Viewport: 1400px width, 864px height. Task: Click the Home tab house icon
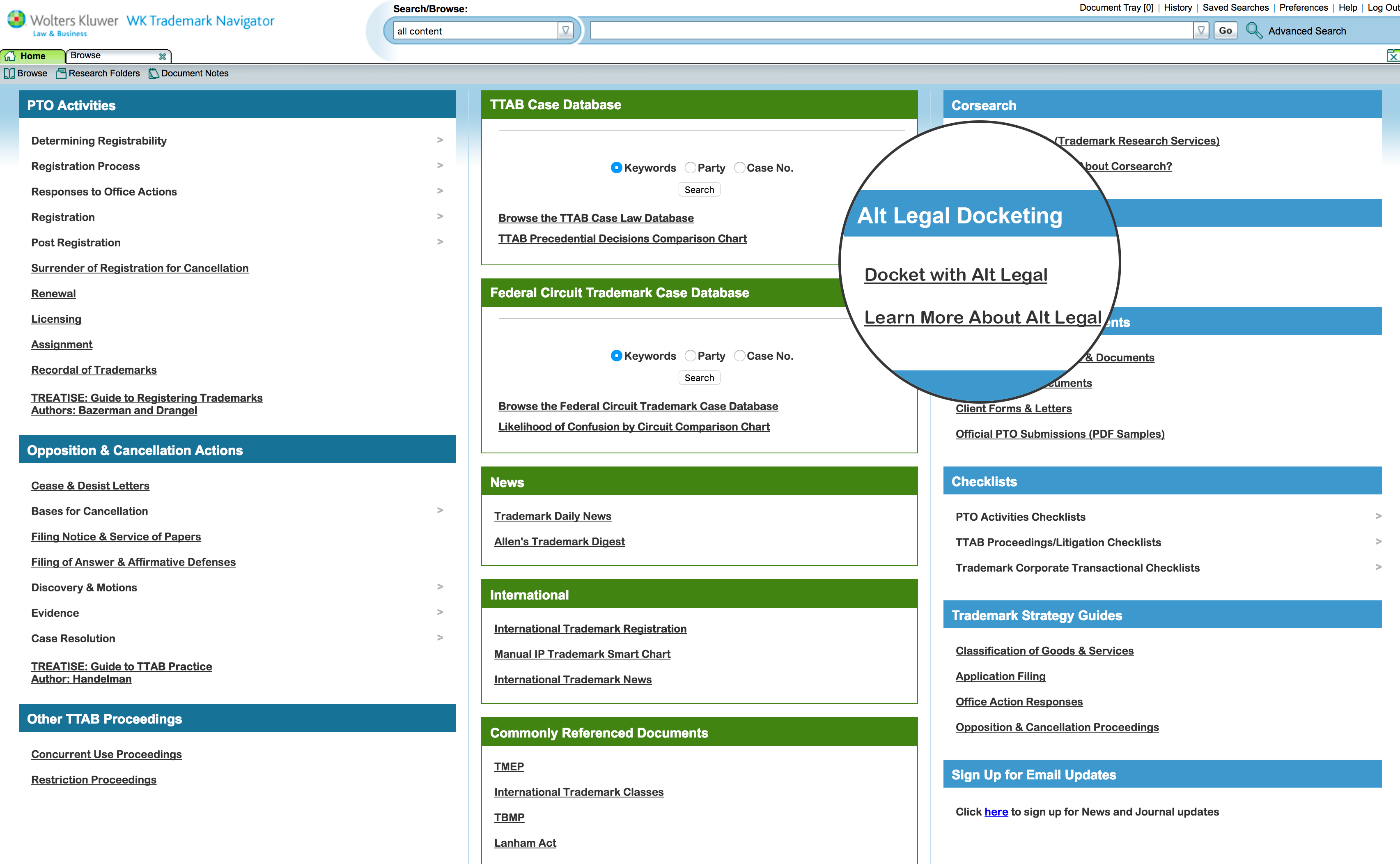pyautogui.click(x=10, y=56)
